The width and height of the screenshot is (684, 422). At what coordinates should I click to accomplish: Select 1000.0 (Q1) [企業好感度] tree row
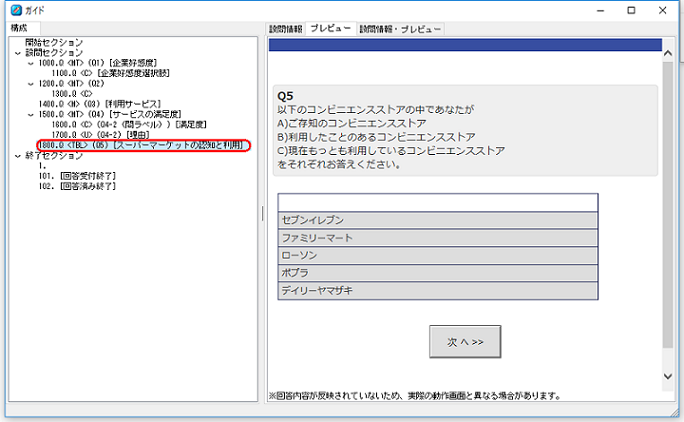coord(98,63)
